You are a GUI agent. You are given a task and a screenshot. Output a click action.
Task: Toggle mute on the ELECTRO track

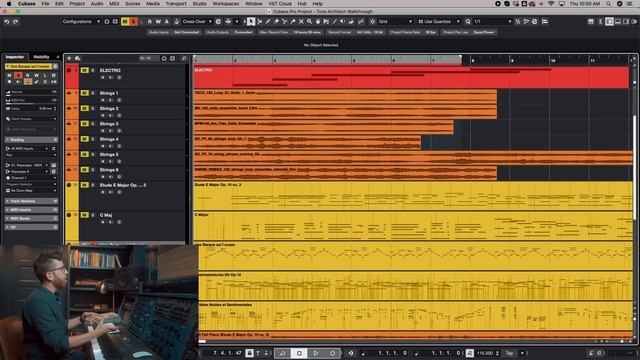pos(84,70)
